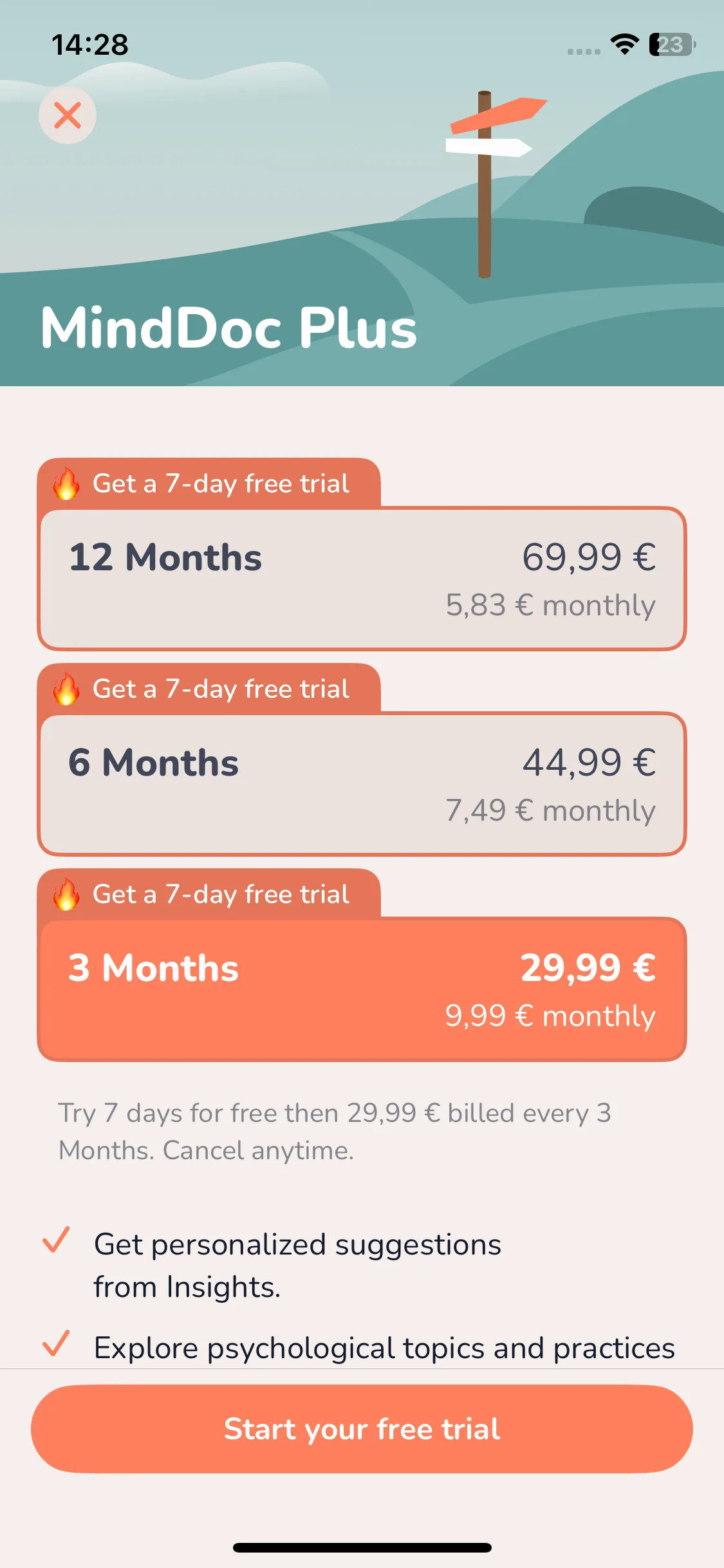
Task: Tap the checkmark beside Explore psychological topics
Action: (56, 1343)
